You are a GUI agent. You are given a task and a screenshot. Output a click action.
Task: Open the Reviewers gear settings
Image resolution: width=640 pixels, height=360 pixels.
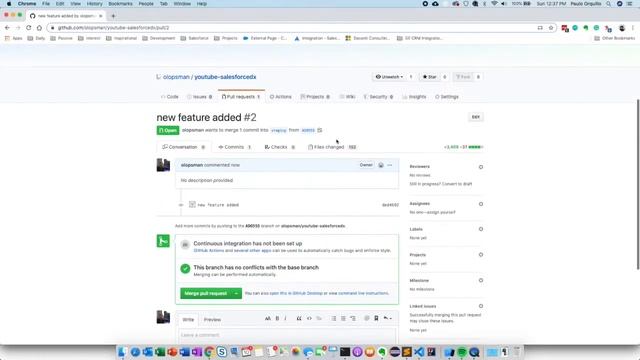tap(481, 167)
